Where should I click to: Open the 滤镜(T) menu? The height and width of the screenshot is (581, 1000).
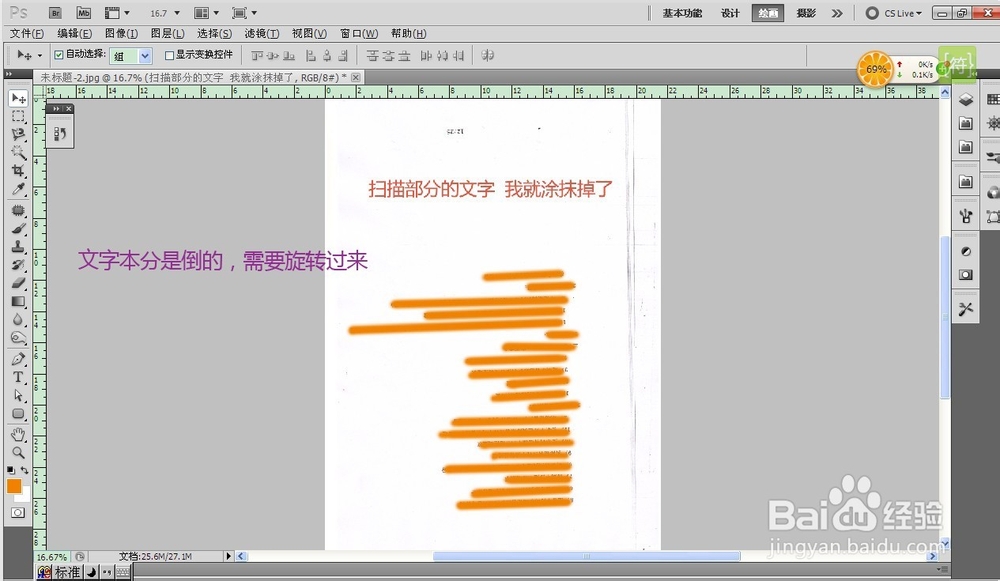[x=262, y=33]
